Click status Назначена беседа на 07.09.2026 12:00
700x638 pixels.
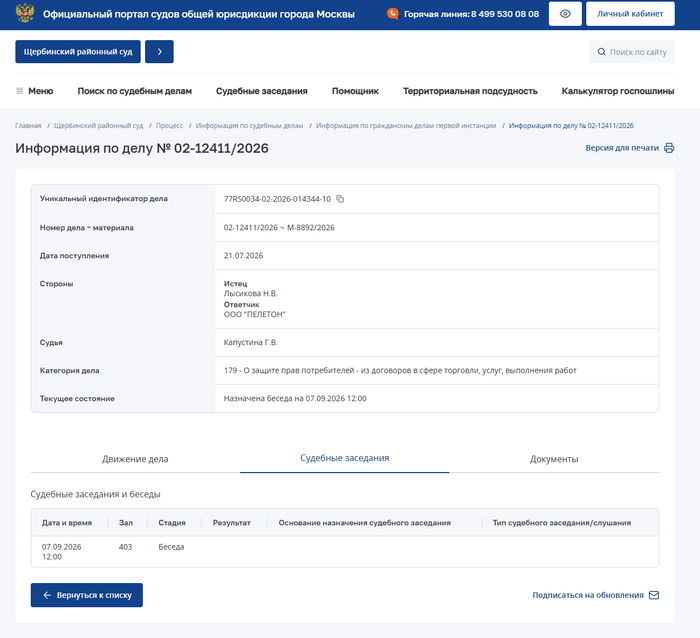[295, 399]
